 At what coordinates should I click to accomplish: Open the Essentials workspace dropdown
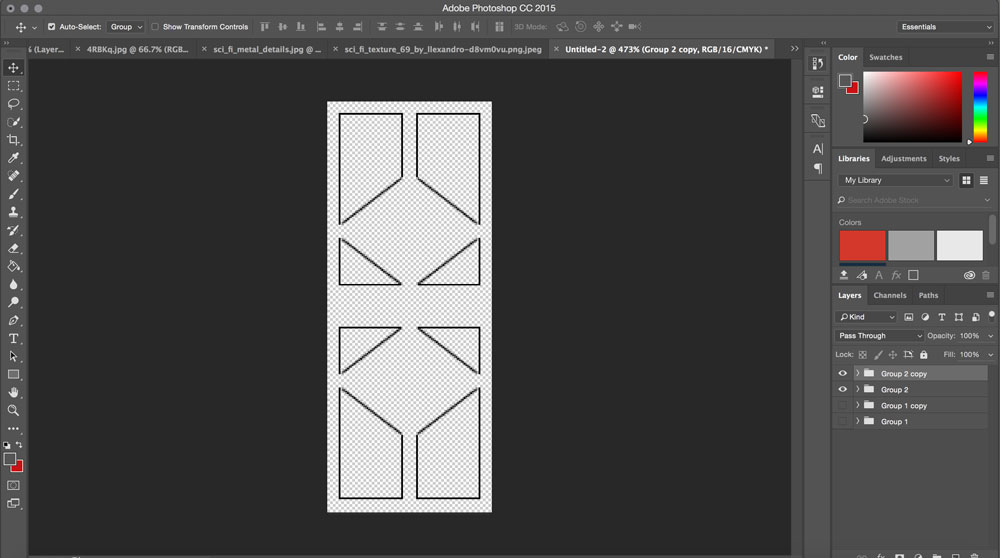pos(945,27)
